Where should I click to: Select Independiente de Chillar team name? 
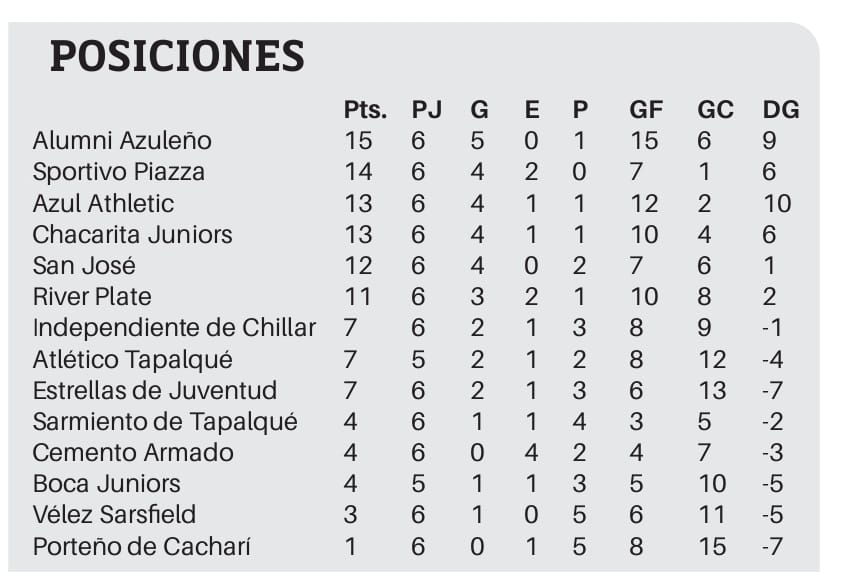pos(174,328)
